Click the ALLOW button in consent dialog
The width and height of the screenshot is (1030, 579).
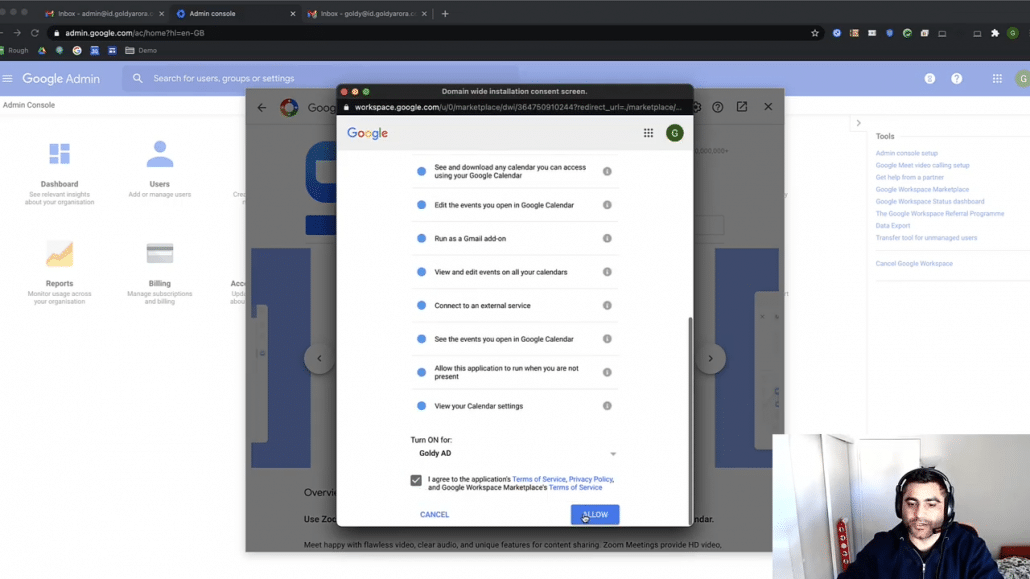[594, 515]
